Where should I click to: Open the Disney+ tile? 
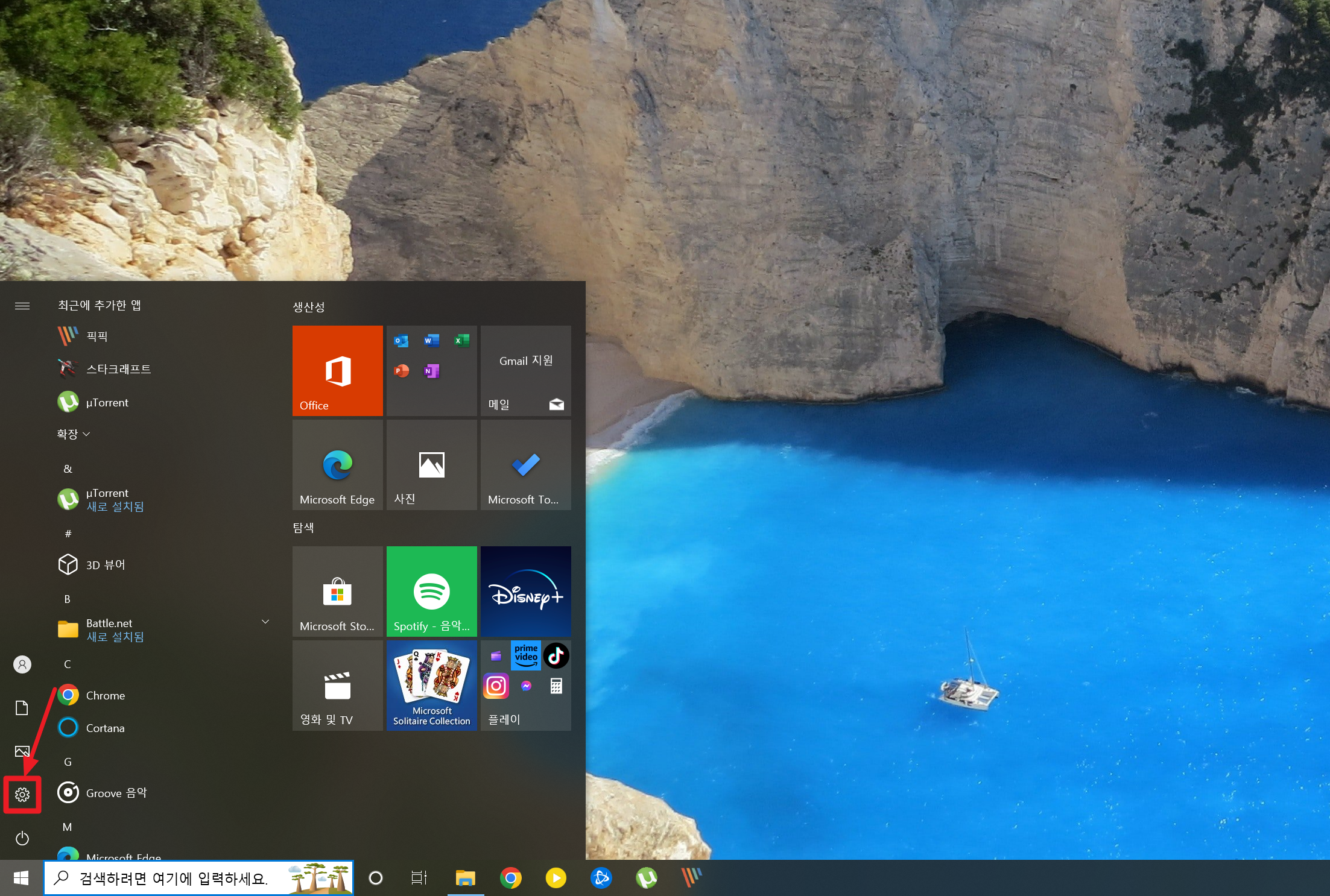pos(525,591)
